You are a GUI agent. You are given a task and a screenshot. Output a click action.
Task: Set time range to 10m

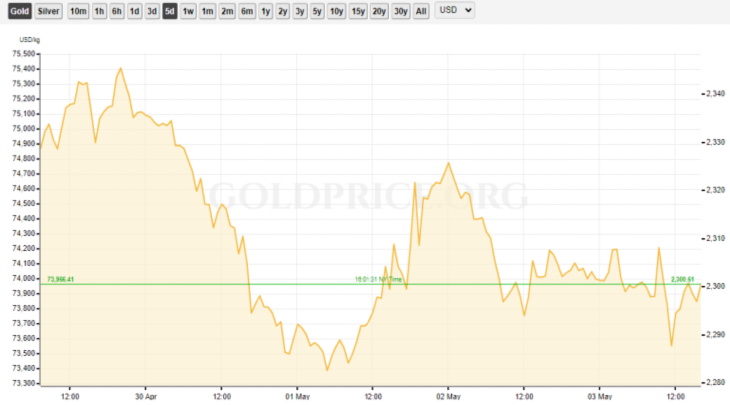click(x=78, y=11)
